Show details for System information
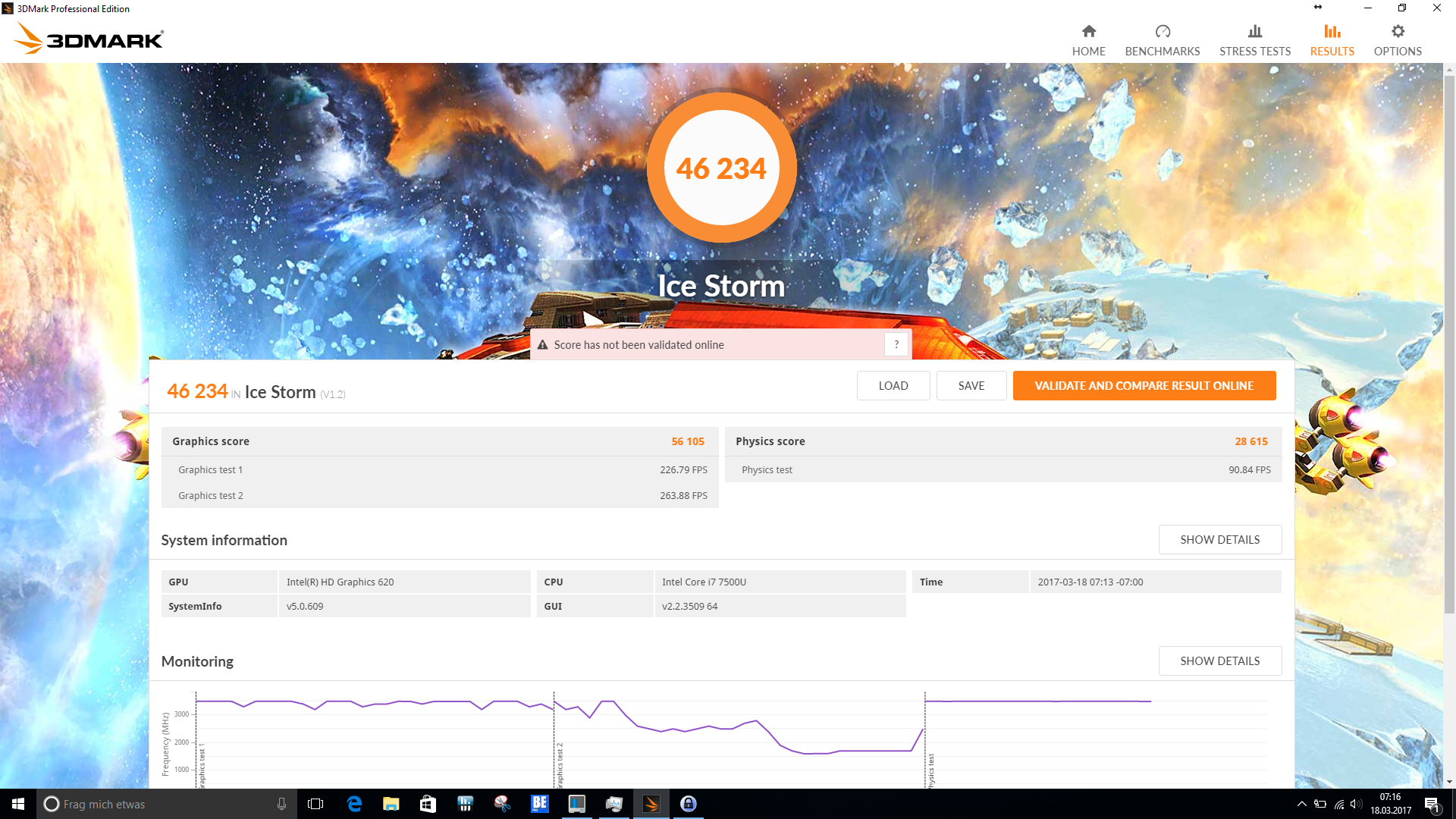Screen dimensions: 1456x819 tap(1219, 539)
